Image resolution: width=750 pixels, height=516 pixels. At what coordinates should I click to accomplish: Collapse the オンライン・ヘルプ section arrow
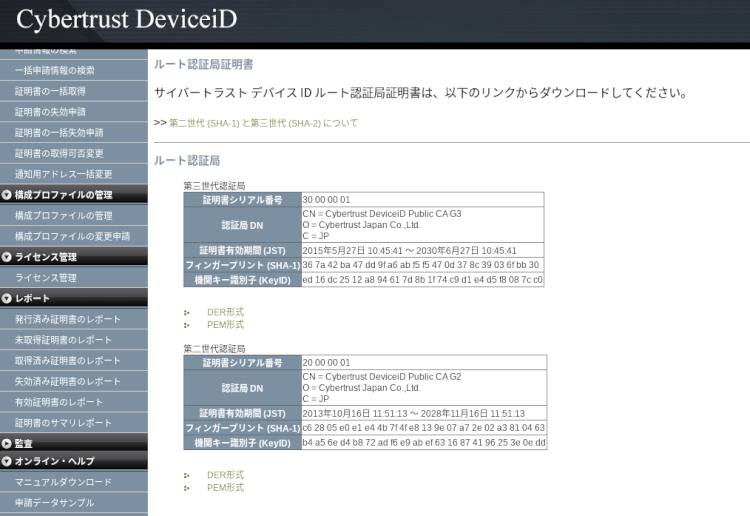[7, 461]
